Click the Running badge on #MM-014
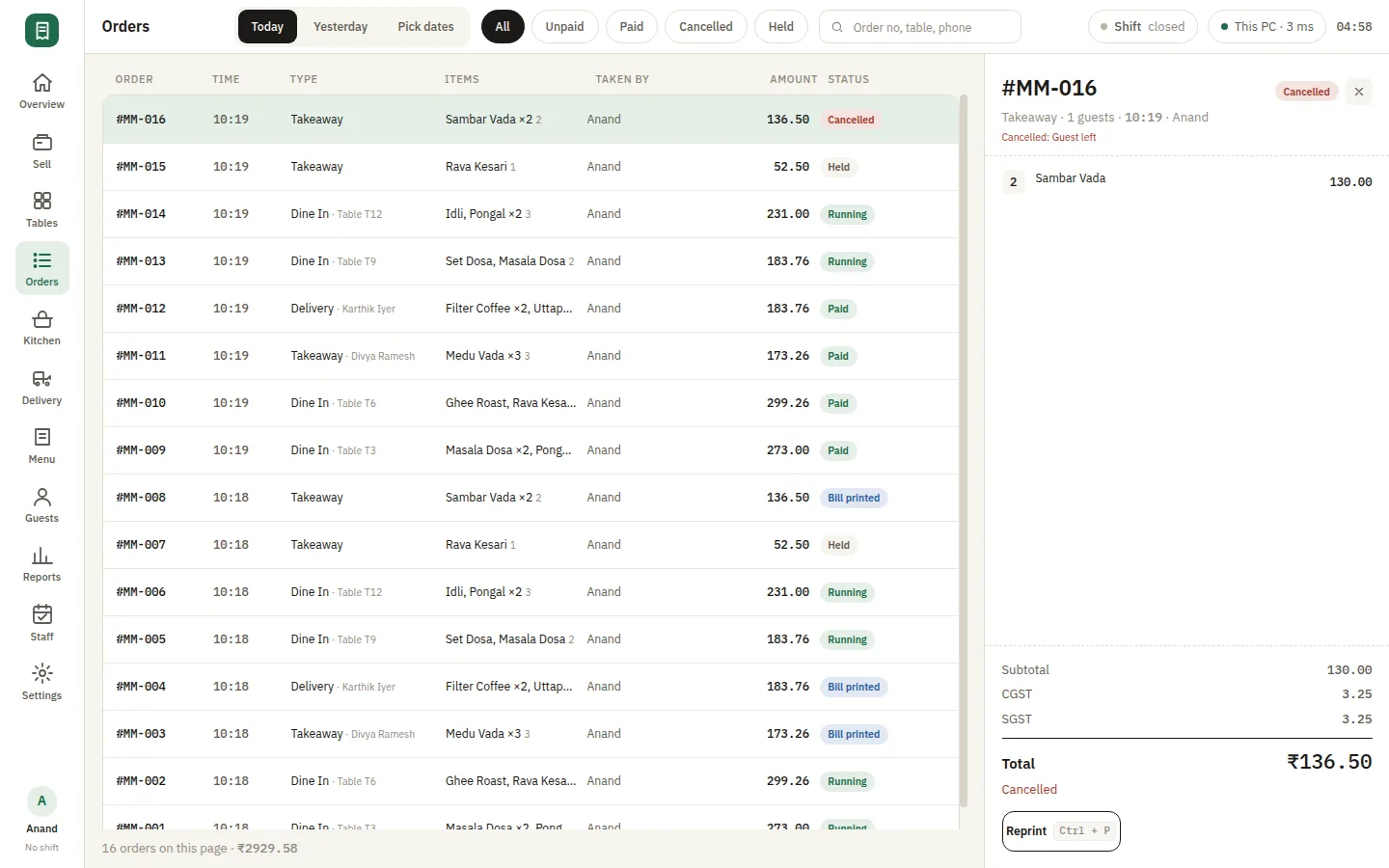This screenshot has height=868, width=1389. [847, 214]
